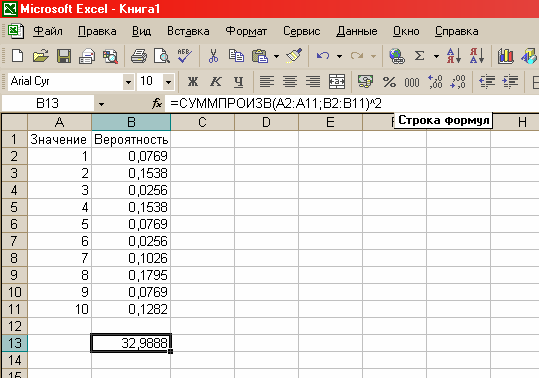Align cell text to the left
The height and width of the screenshot is (378, 539).
[x=267, y=82]
